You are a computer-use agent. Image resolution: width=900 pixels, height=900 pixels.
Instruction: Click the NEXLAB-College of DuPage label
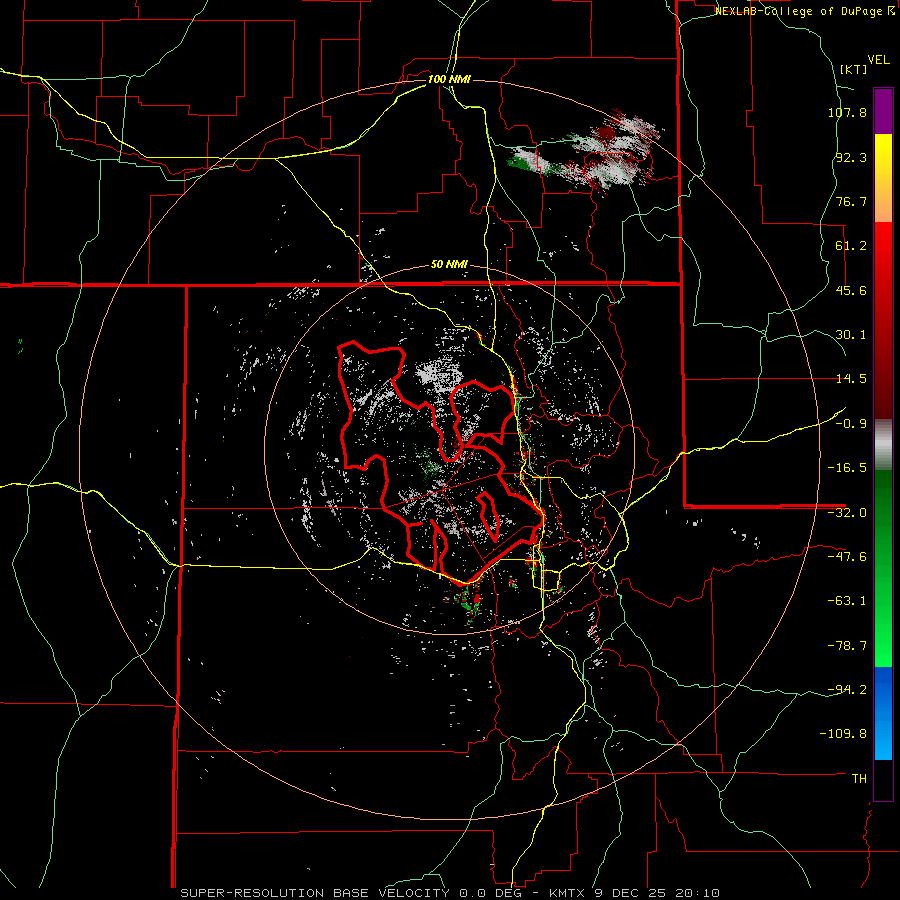804,11
